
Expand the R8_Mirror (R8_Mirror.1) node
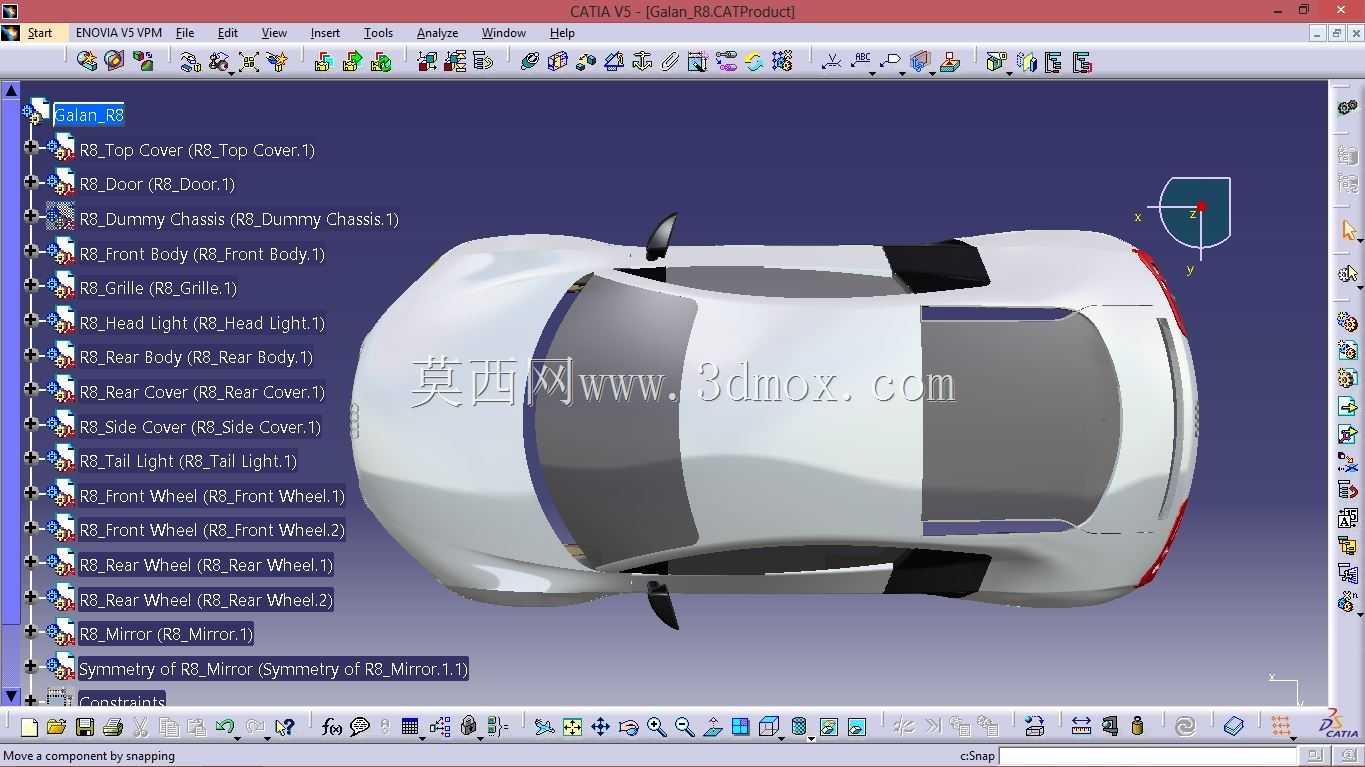coord(31,632)
